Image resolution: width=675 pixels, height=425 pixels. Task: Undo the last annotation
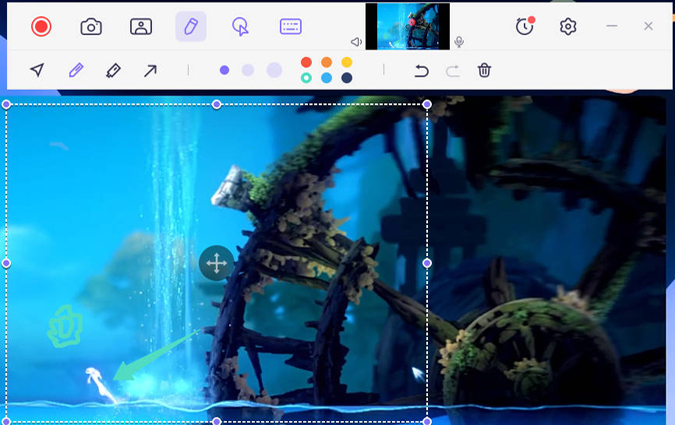421,71
